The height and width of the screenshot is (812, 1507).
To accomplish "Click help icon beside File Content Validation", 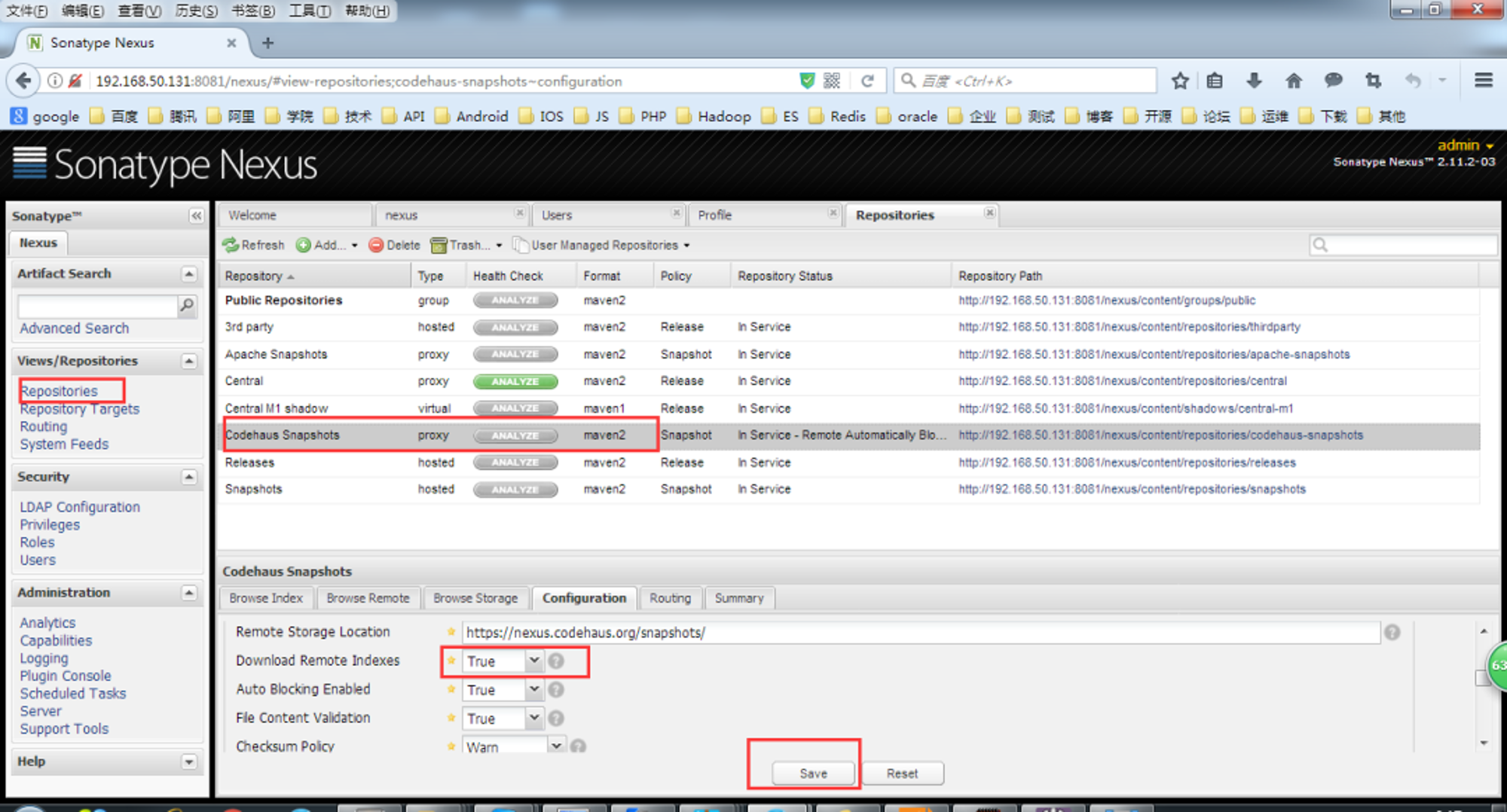I will 556,718.
